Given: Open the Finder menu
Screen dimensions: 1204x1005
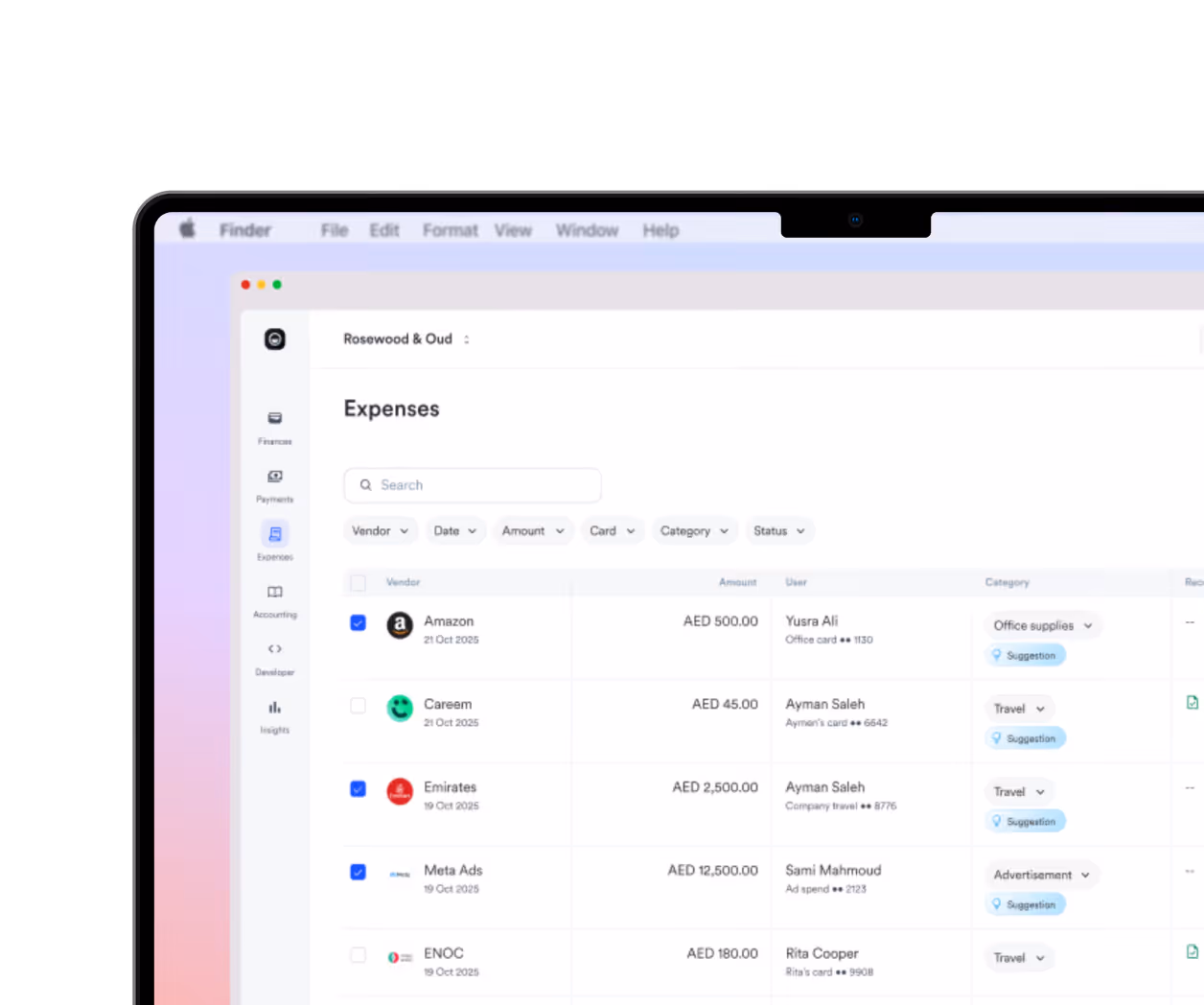Looking at the screenshot, I should (x=245, y=230).
